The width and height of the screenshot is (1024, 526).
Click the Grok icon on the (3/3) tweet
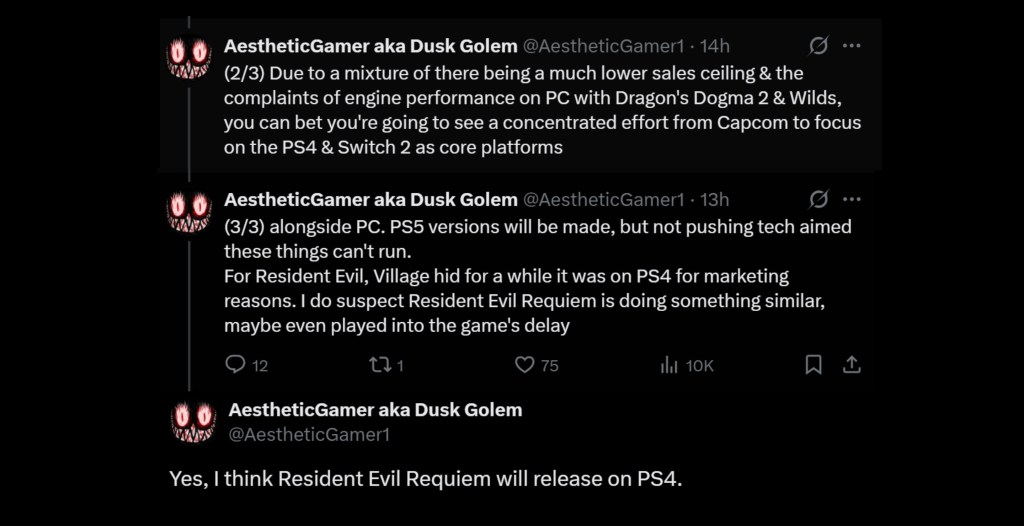[818, 199]
